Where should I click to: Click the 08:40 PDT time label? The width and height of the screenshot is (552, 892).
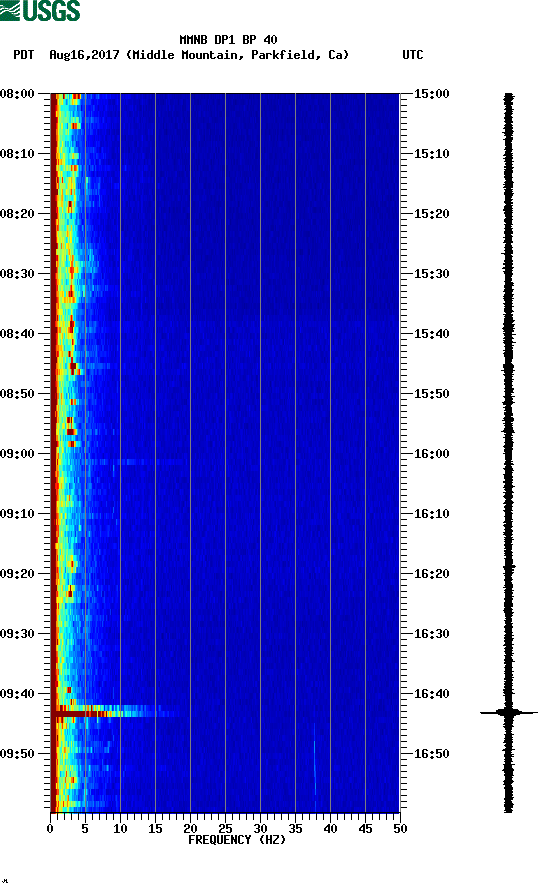pyautogui.click(x=17, y=333)
